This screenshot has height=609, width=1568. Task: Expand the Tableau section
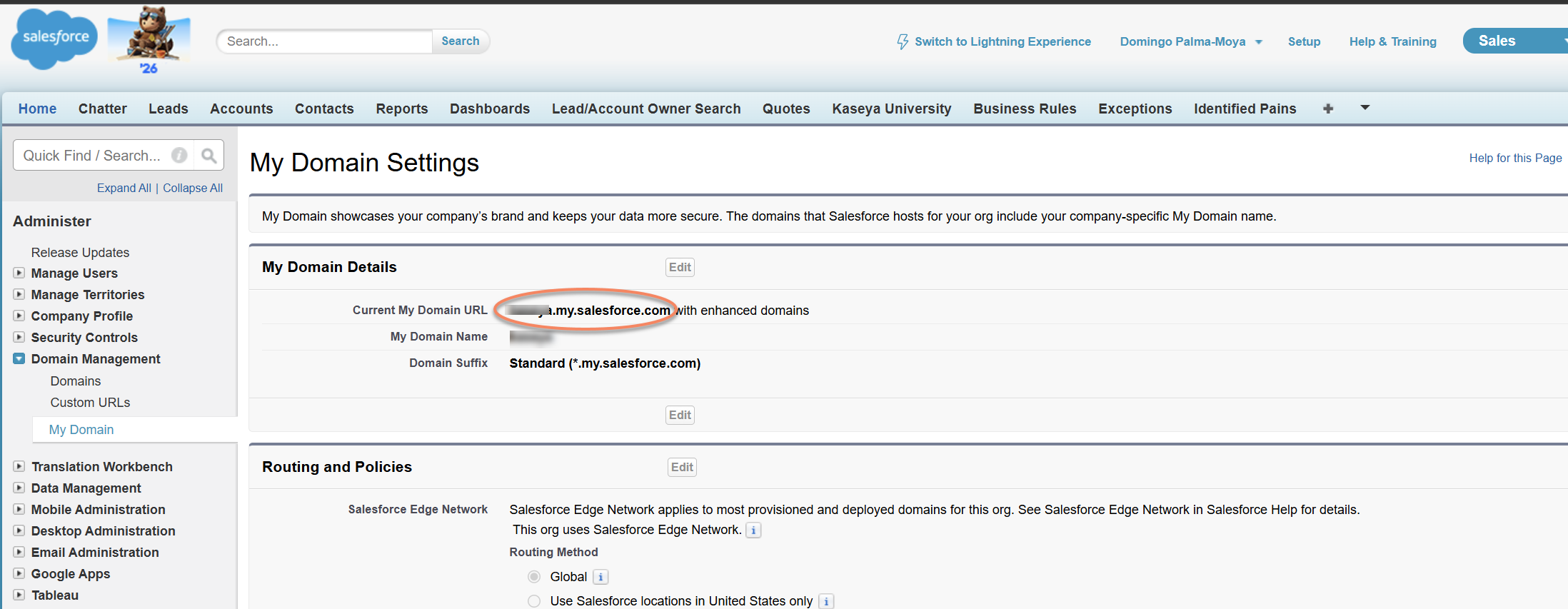(19, 595)
